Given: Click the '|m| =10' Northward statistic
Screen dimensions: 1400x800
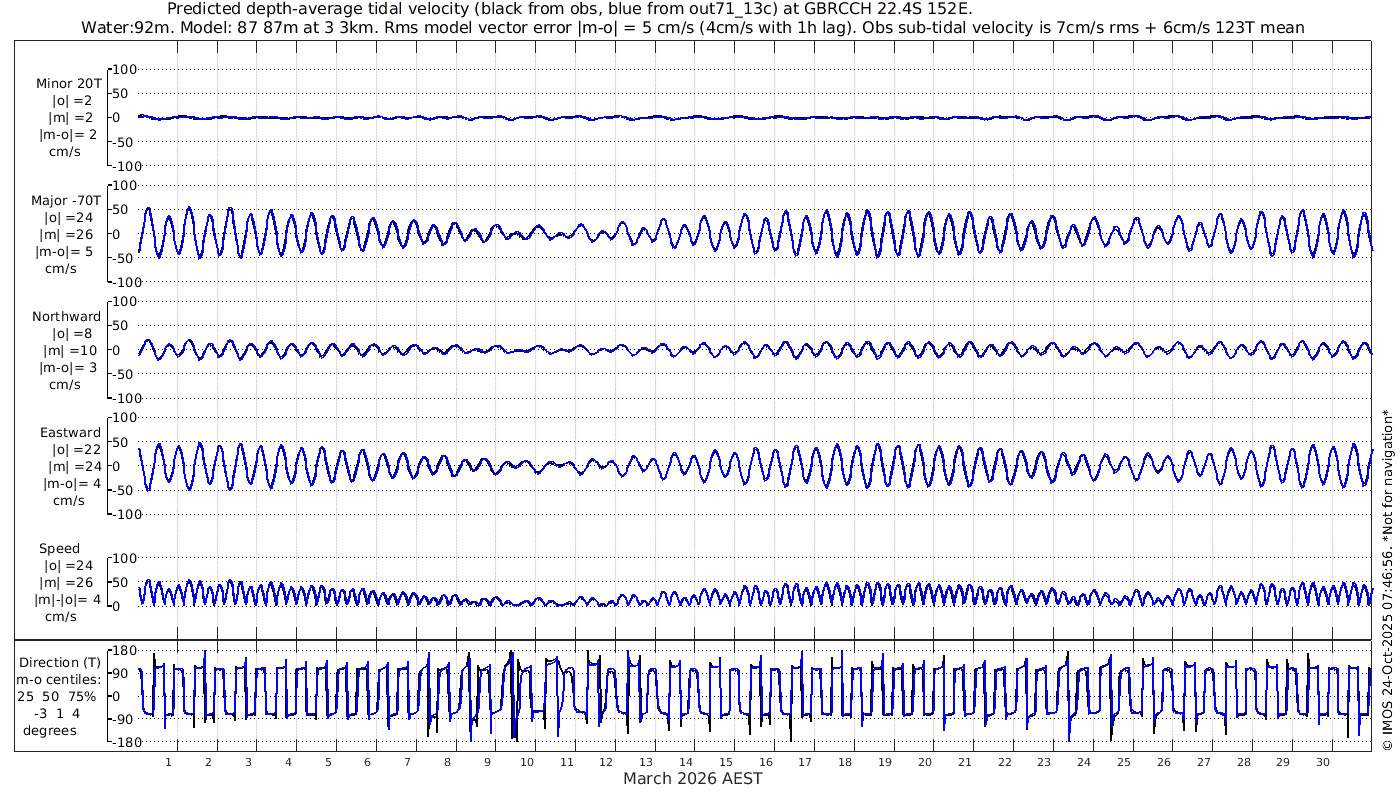Looking at the screenshot, I should [x=68, y=351].
